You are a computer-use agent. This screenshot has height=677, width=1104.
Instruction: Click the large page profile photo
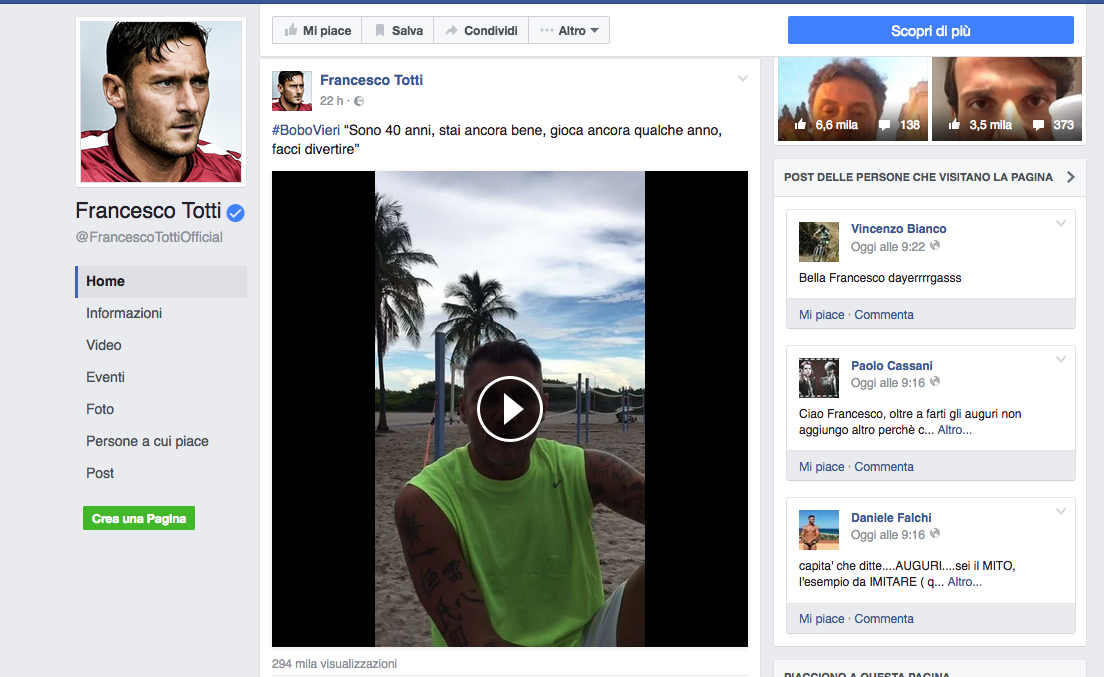pyautogui.click(x=161, y=102)
